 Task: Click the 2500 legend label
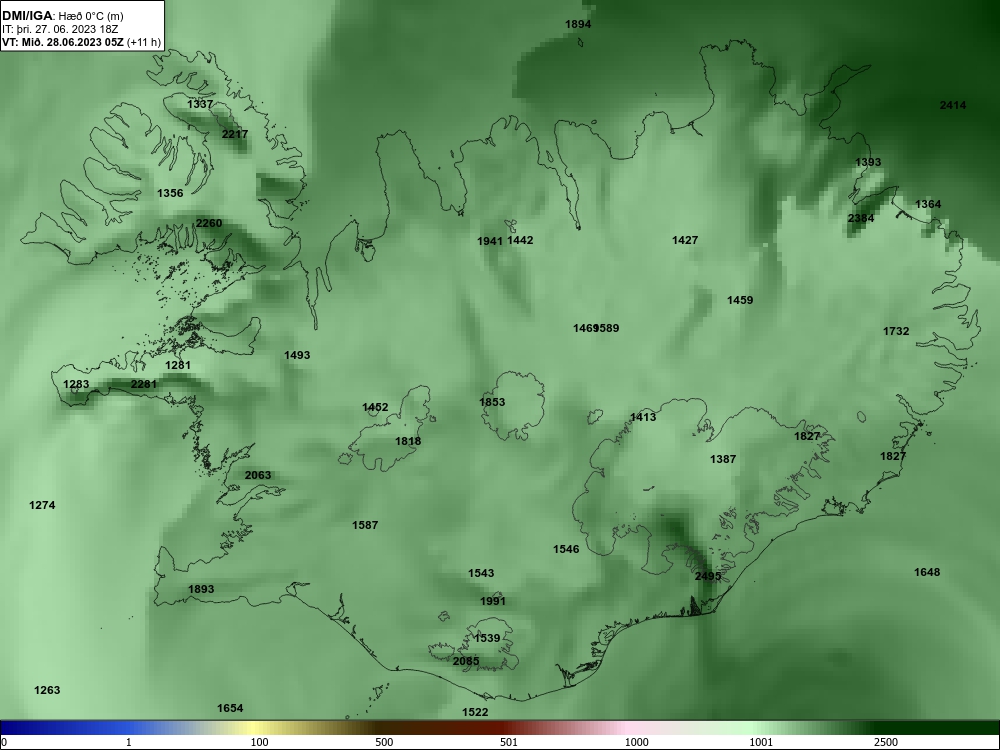click(x=886, y=742)
